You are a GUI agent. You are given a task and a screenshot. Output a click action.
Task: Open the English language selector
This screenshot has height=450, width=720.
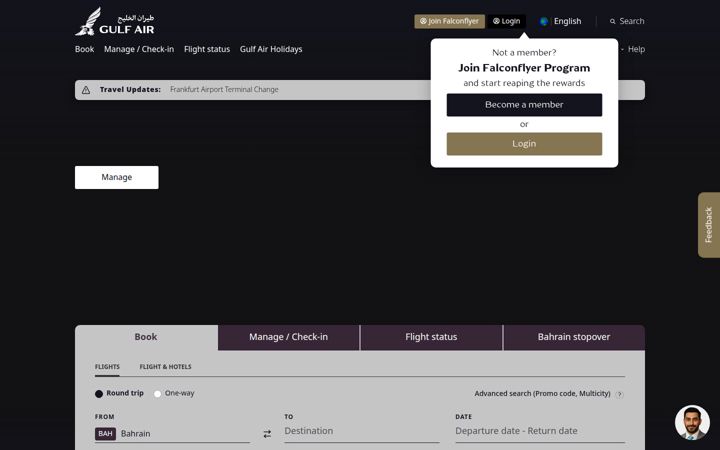561,21
